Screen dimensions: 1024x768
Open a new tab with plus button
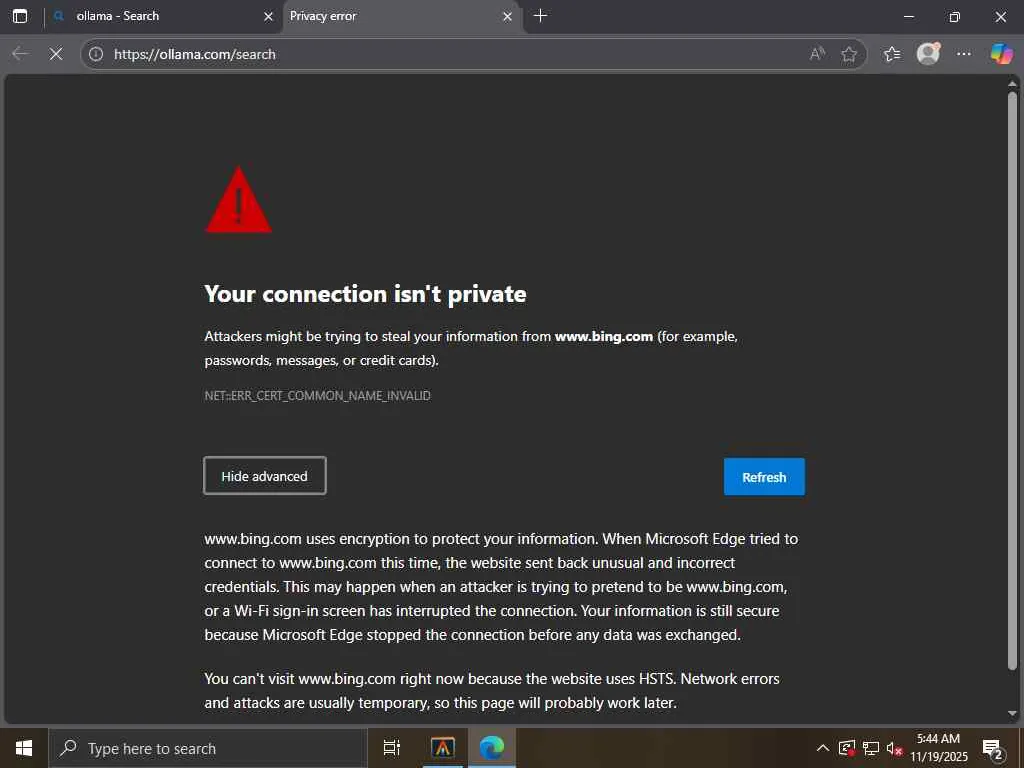540,16
